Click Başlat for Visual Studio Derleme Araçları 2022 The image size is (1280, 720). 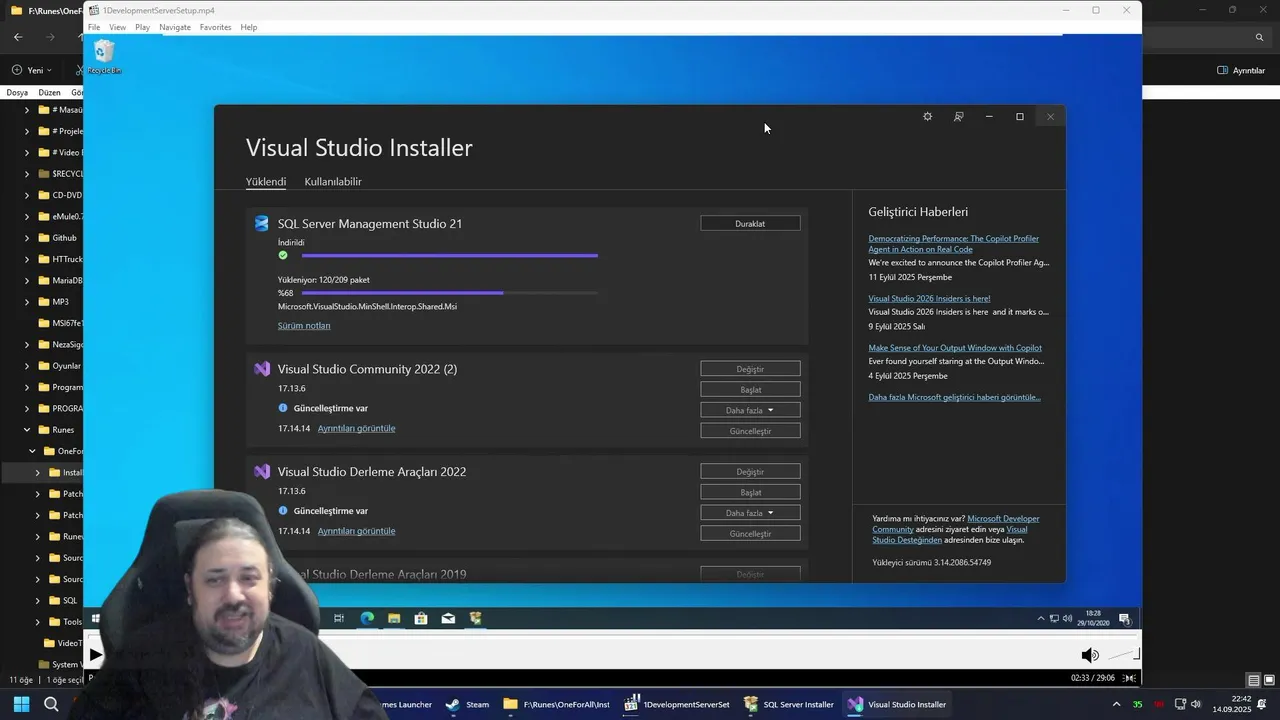point(750,492)
